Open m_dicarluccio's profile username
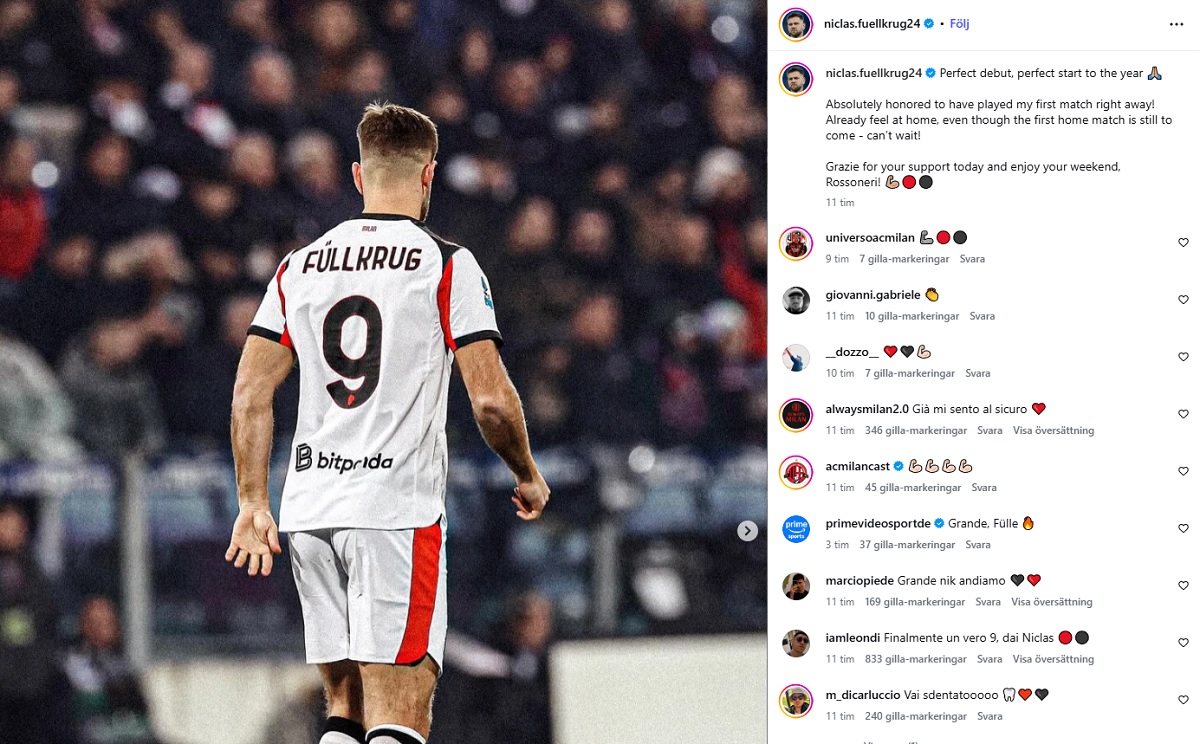Screen dimensions: 1200x744 862,695
